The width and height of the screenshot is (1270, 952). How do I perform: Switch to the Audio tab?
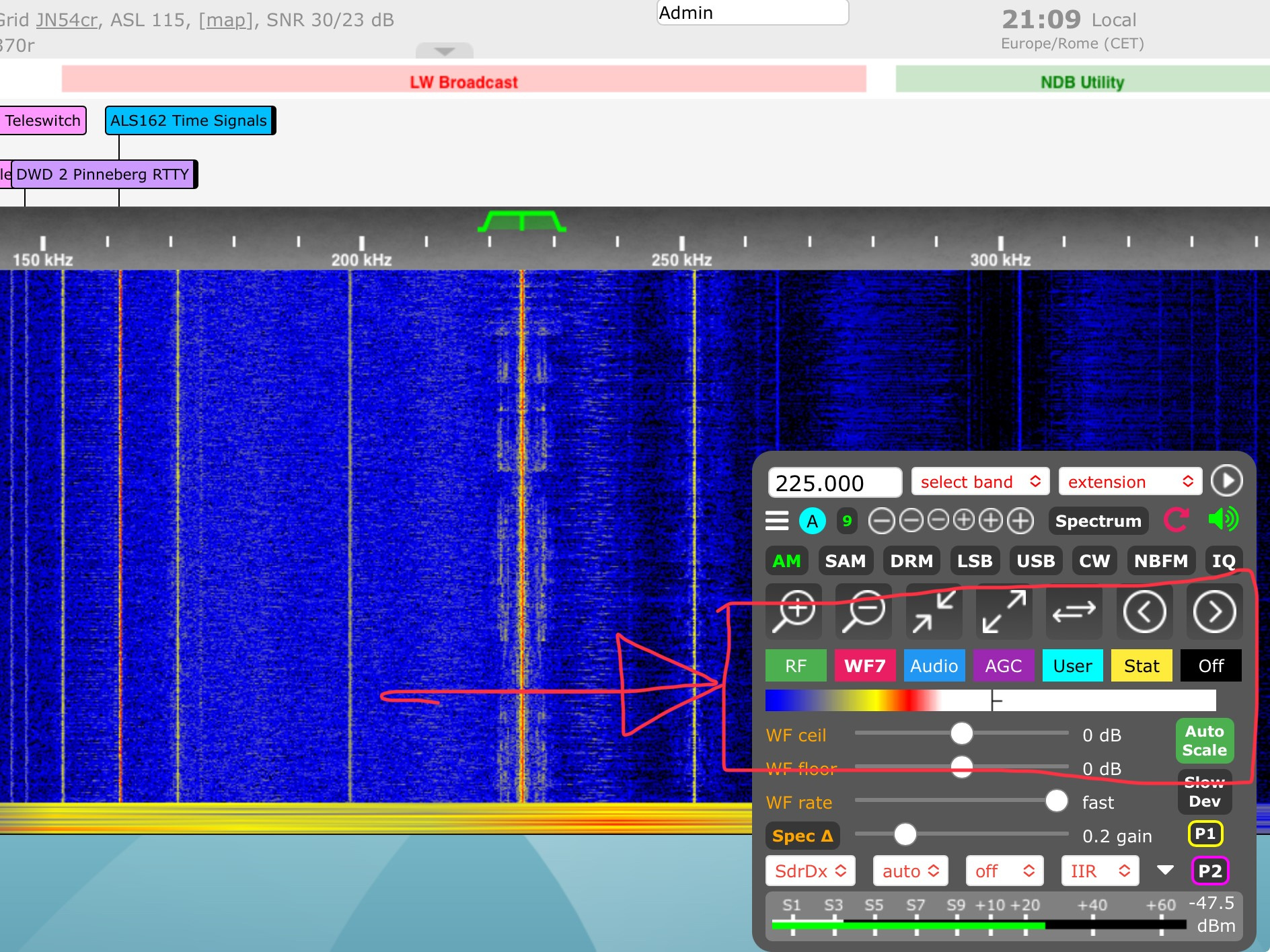934,666
